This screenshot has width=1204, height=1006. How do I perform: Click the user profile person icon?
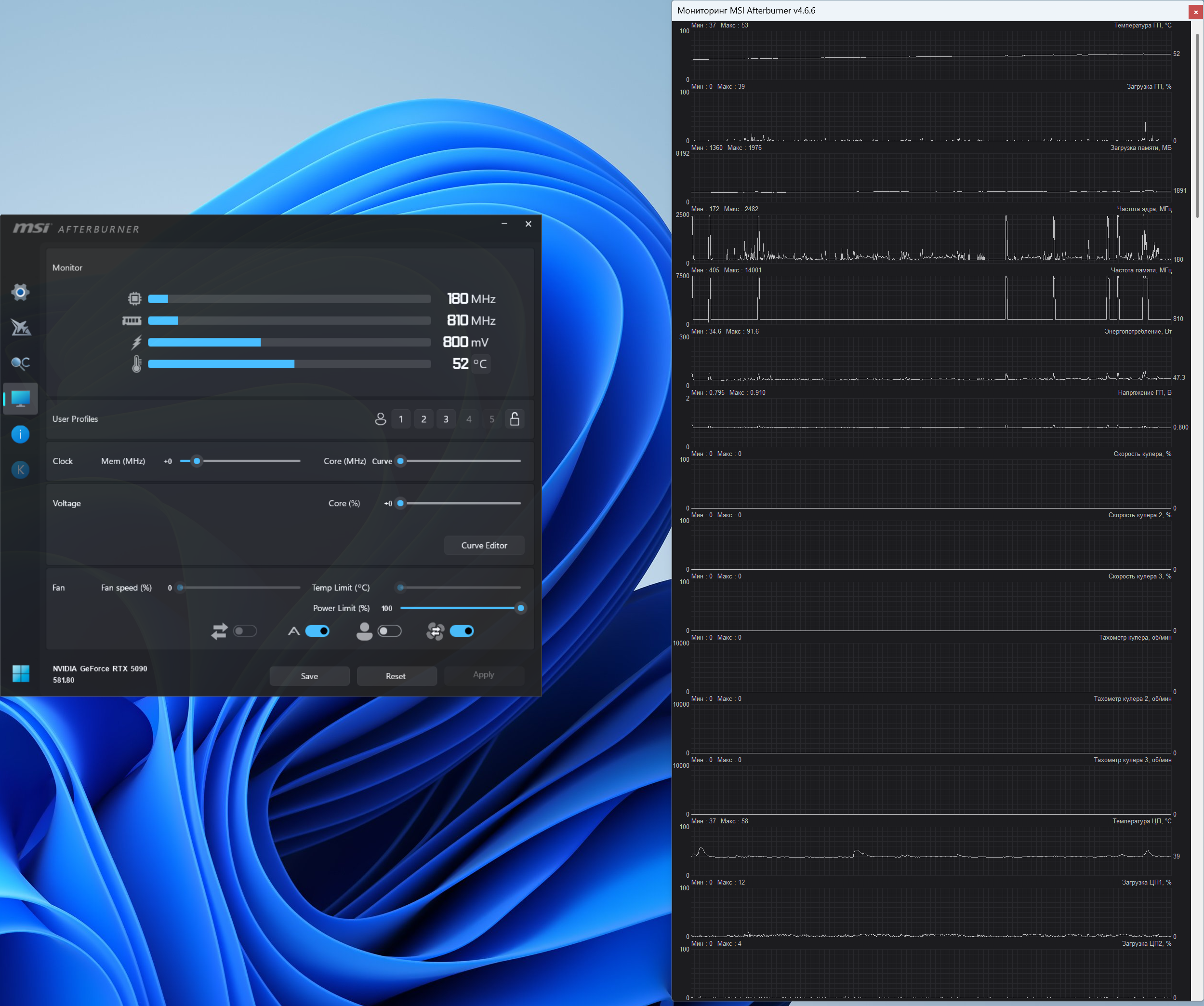pos(380,419)
